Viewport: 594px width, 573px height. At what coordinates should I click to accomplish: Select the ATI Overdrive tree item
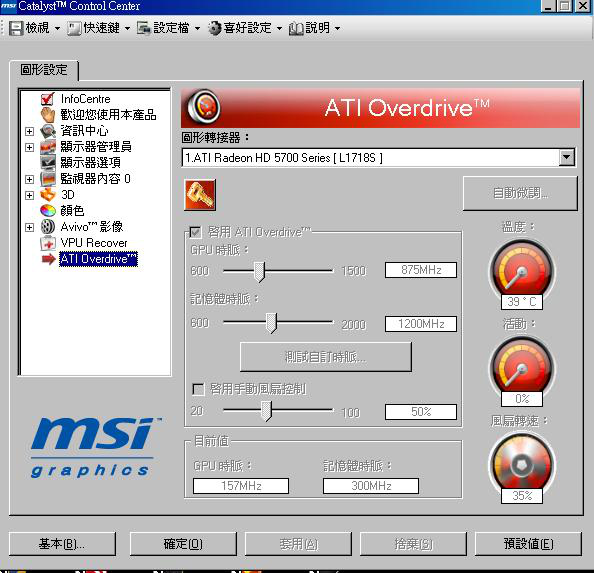(98, 259)
